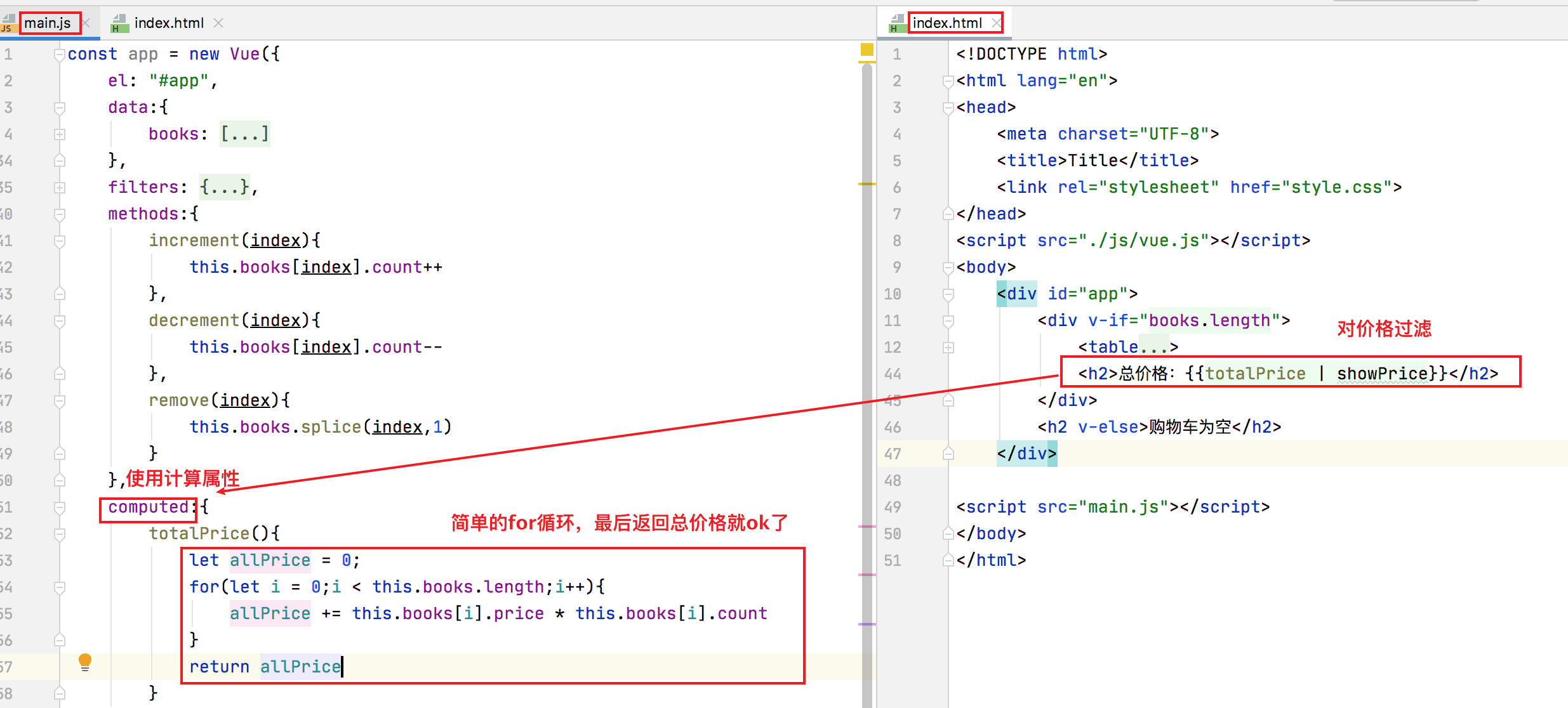Click the lightbulb intention icon in gutter
The image size is (1568, 708).
[x=85, y=662]
